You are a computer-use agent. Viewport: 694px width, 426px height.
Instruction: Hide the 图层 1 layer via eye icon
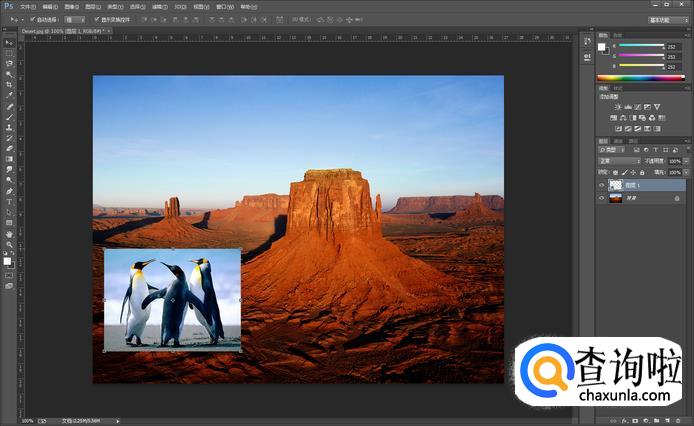pyautogui.click(x=601, y=185)
